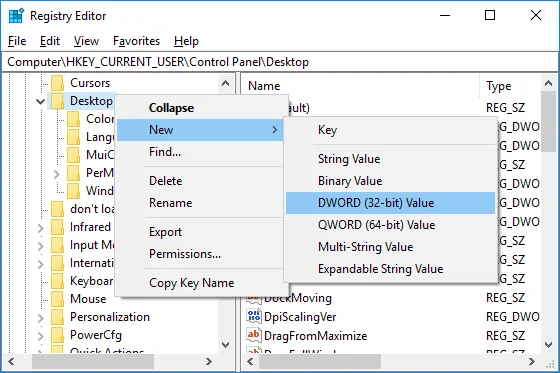Click tree pane scroll down arrow

point(225,345)
